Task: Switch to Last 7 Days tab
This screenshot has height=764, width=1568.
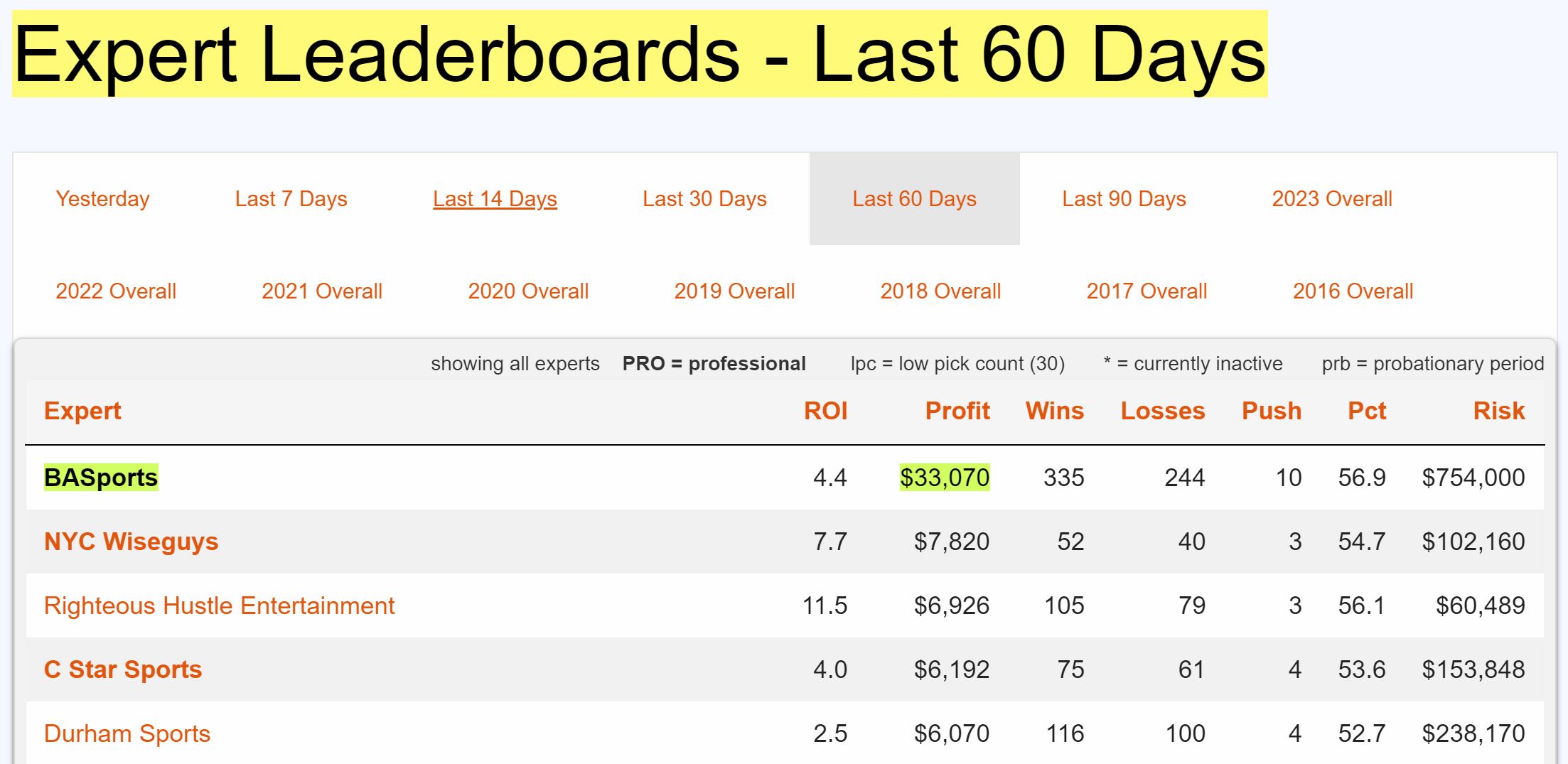Action: pyautogui.click(x=291, y=199)
